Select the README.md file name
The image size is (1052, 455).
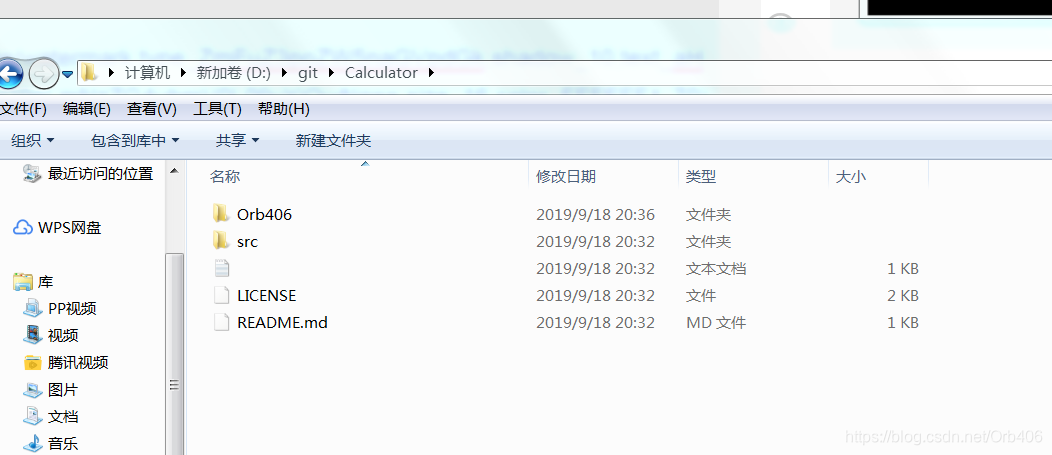(282, 322)
